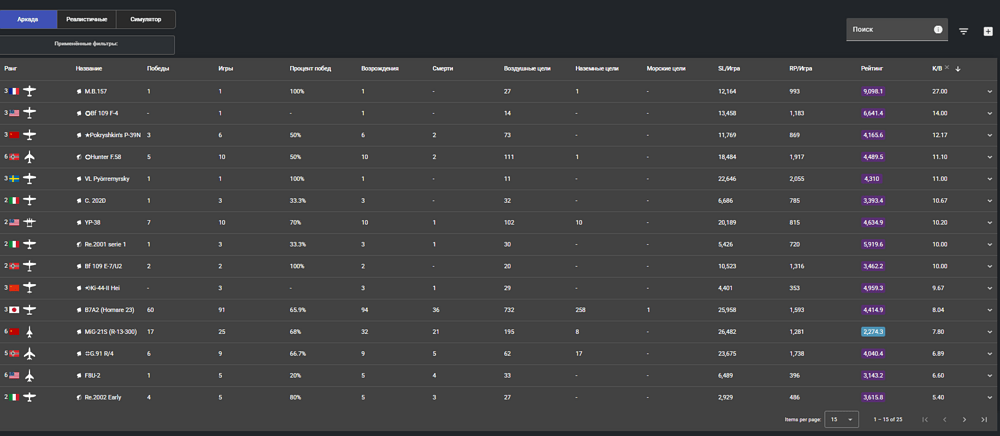
Task: Click the twin-boom plane icon for YP-38
Action: pyautogui.click(x=29, y=222)
